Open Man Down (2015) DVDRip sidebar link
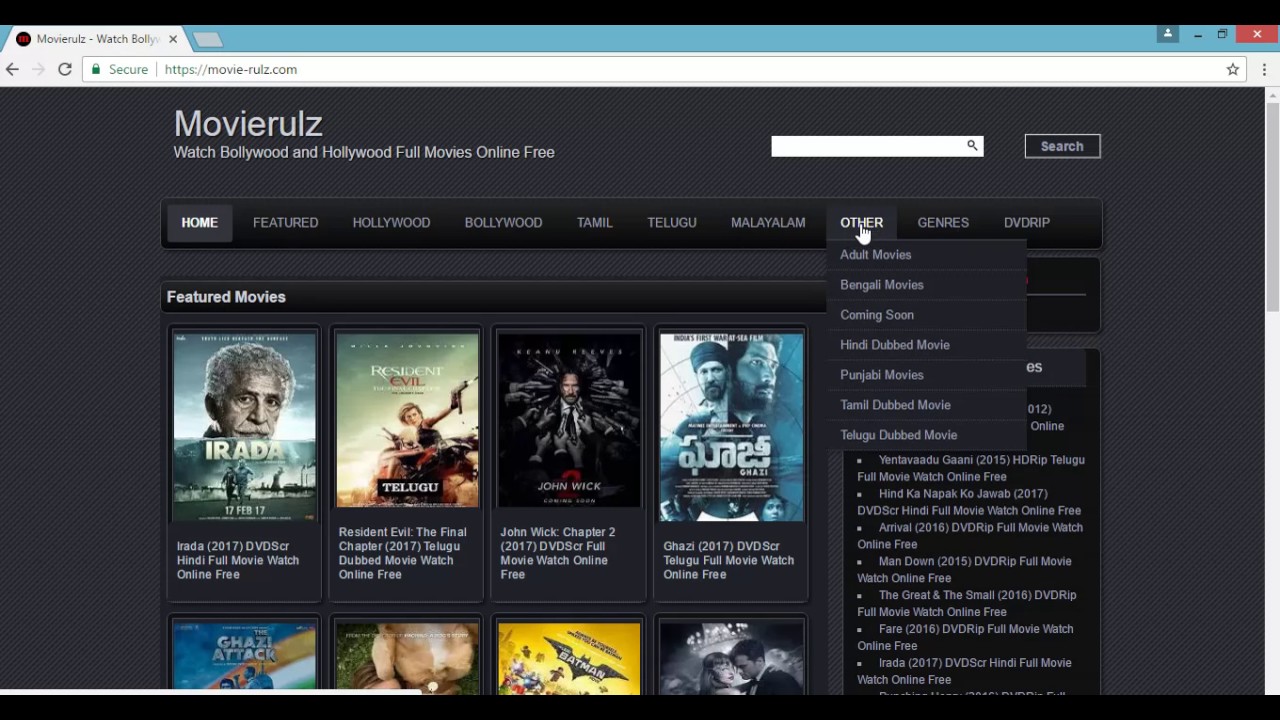Viewport: 1280px width, 720px height. click(x=964, y=570)
